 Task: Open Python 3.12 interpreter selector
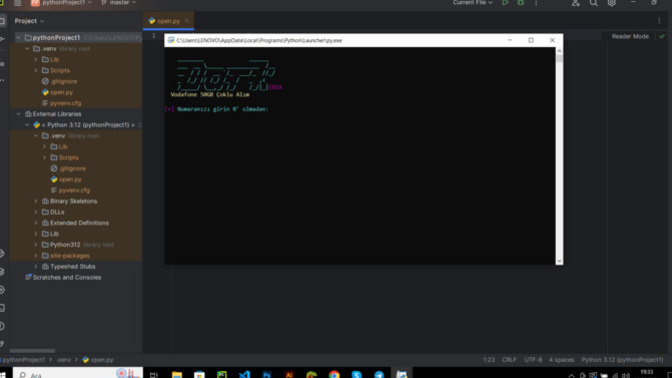622,360
